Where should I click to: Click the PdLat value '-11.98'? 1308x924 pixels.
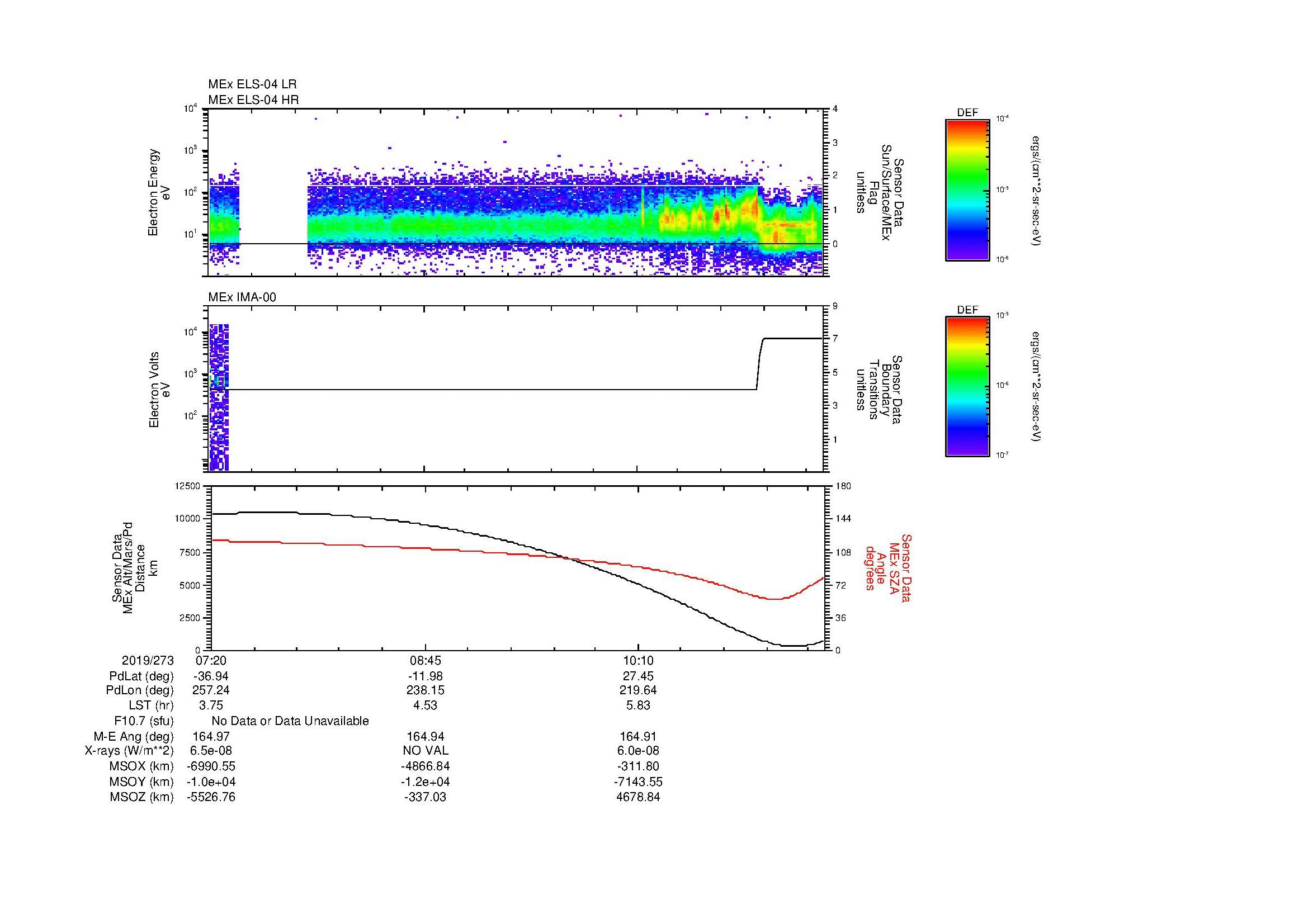(425, 676)
